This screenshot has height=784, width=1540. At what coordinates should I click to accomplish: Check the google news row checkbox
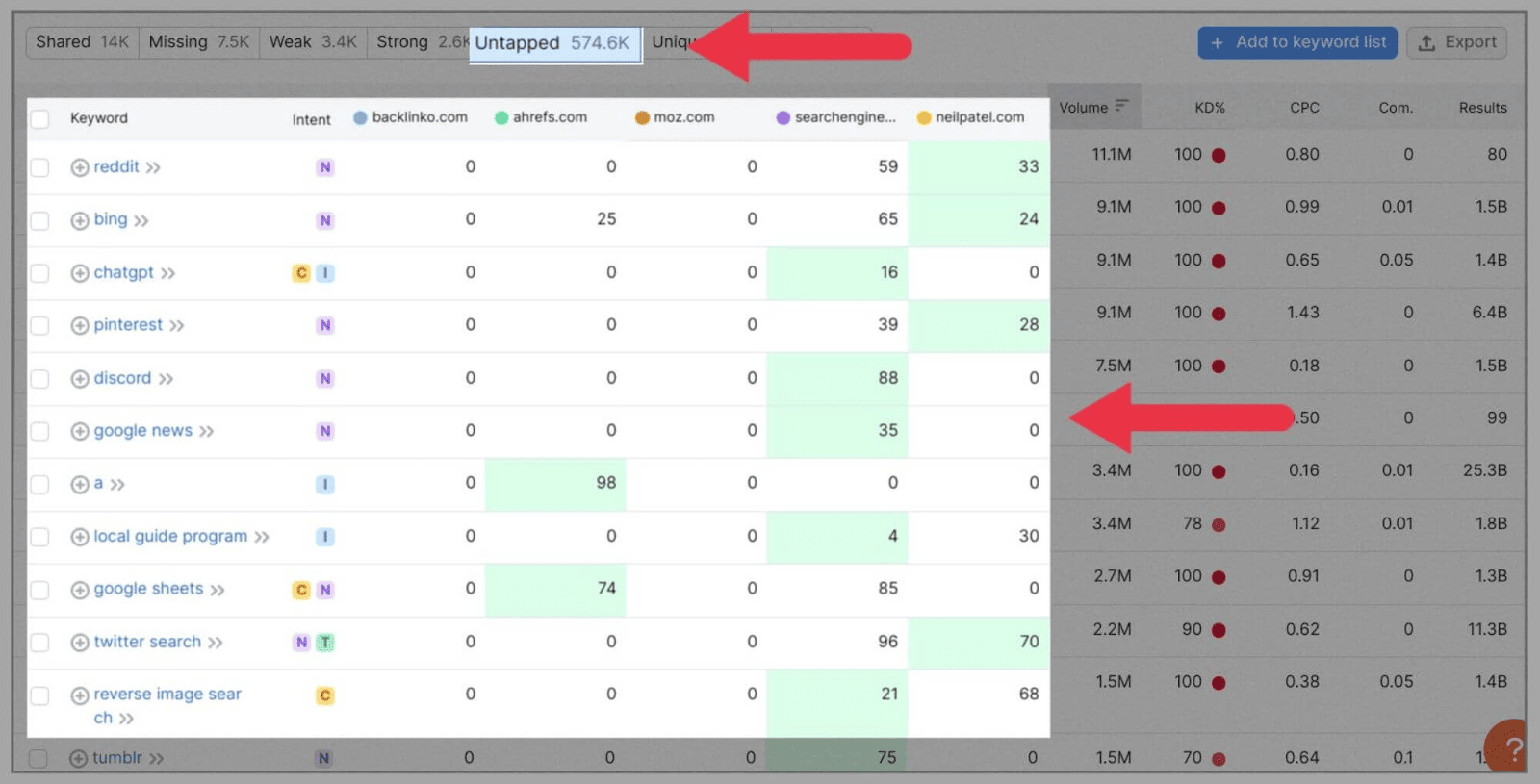coord(39,432)
